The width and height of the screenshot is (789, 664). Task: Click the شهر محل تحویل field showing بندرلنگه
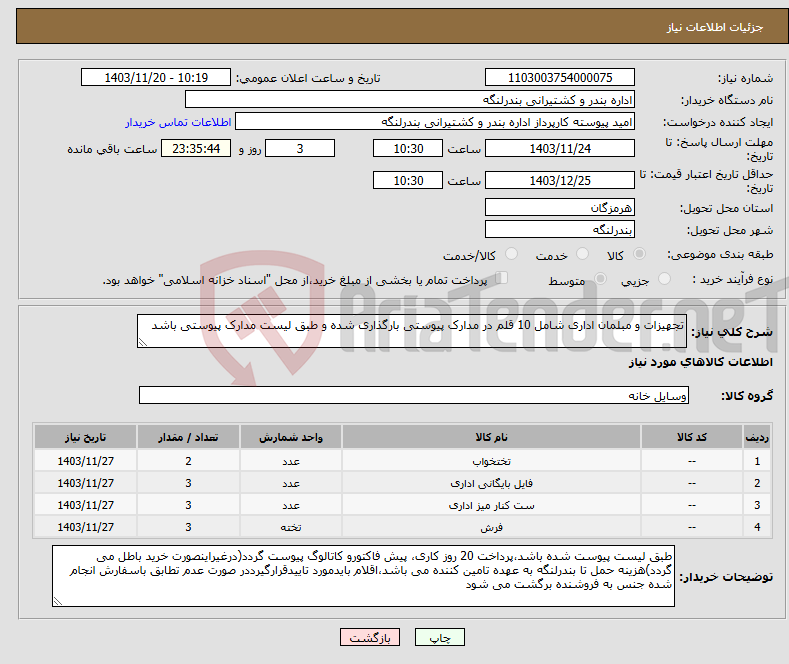click(x=559, y=229)
